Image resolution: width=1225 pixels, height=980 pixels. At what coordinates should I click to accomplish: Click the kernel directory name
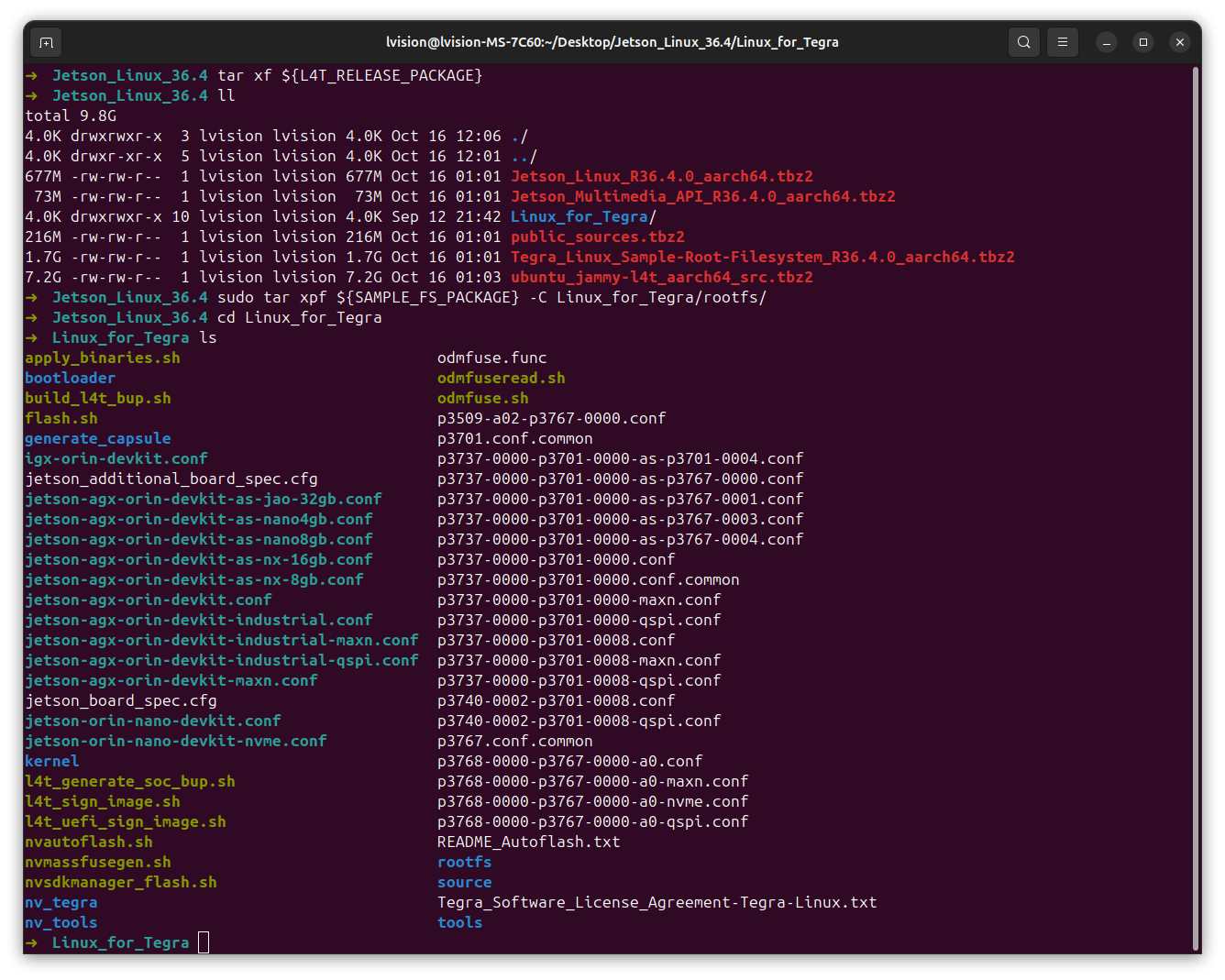[x=52, y=761]
